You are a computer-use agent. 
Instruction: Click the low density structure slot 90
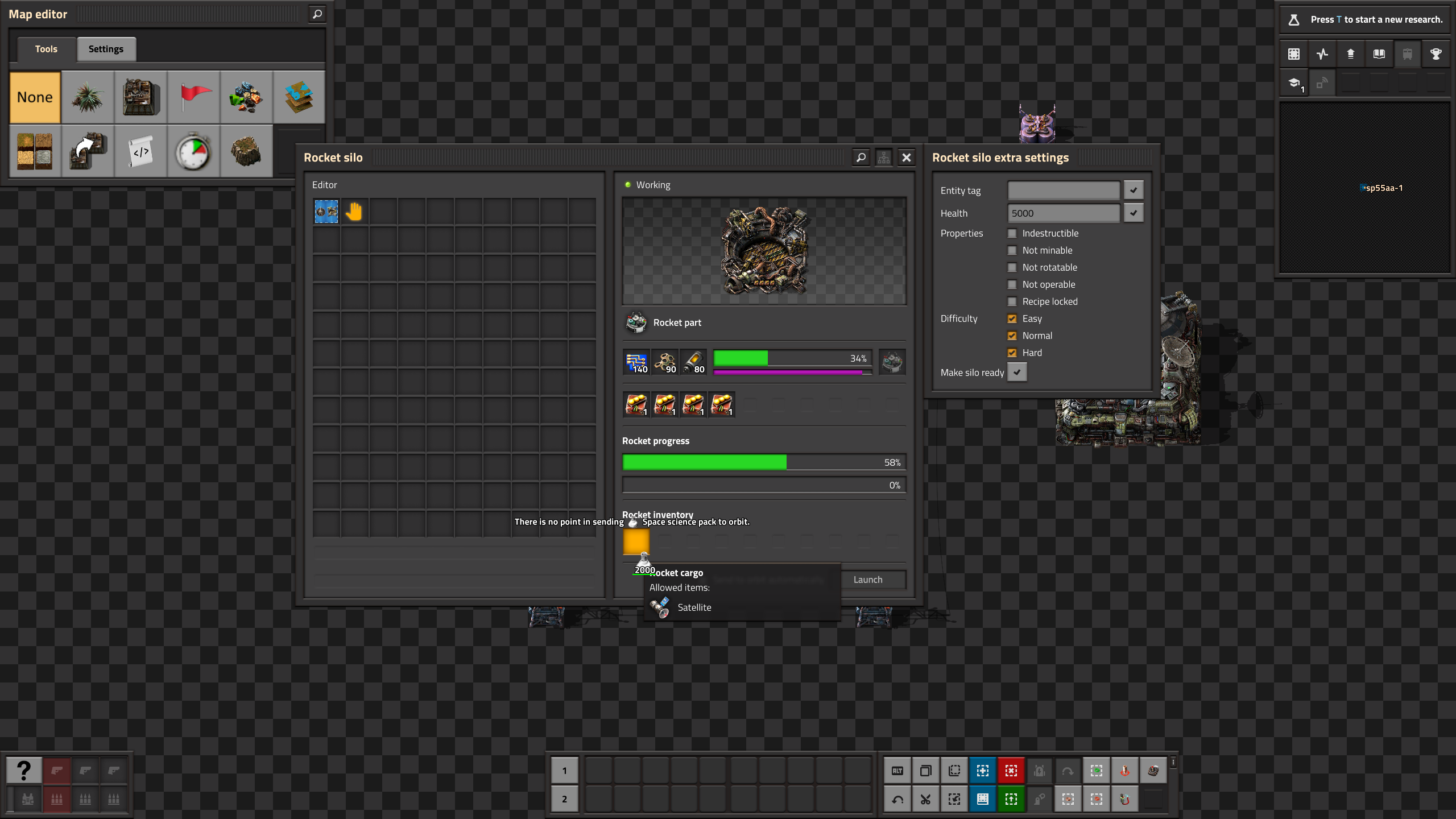[x=665, y=362]
